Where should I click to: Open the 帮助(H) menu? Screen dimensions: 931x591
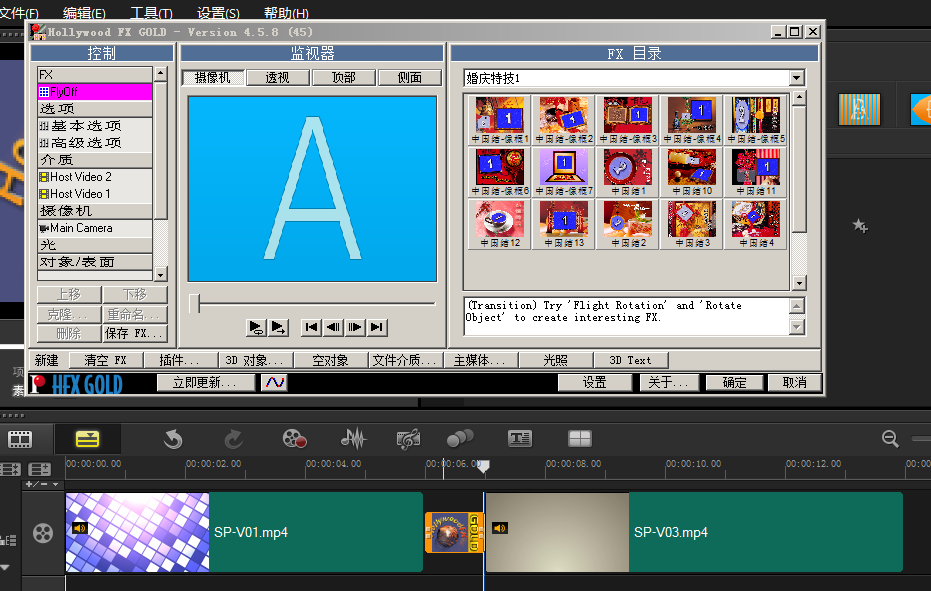pyautogui.click(x=286, y=12)
